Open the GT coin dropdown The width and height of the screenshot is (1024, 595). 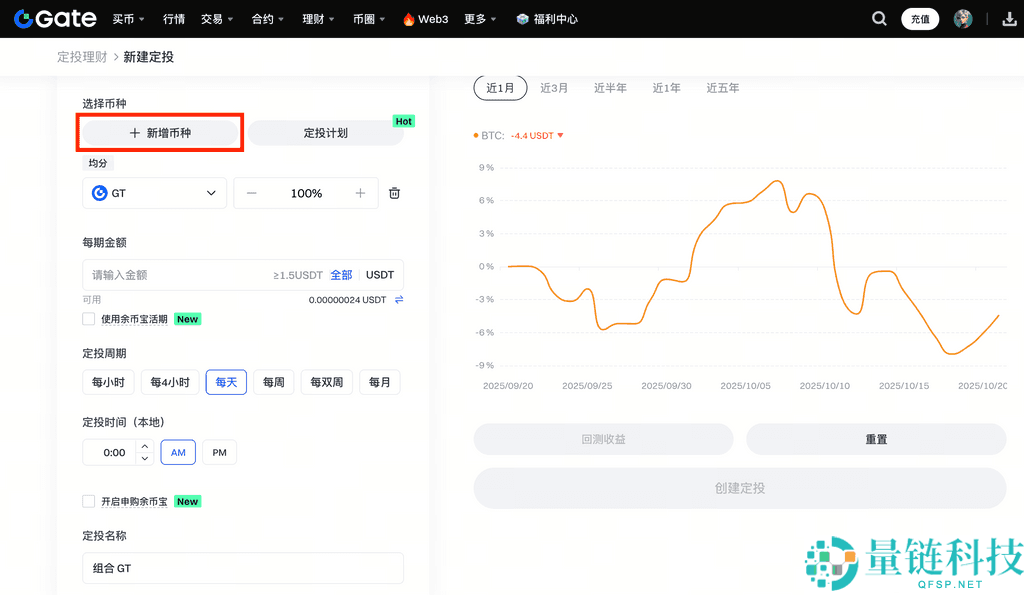[x=210, y=193]
